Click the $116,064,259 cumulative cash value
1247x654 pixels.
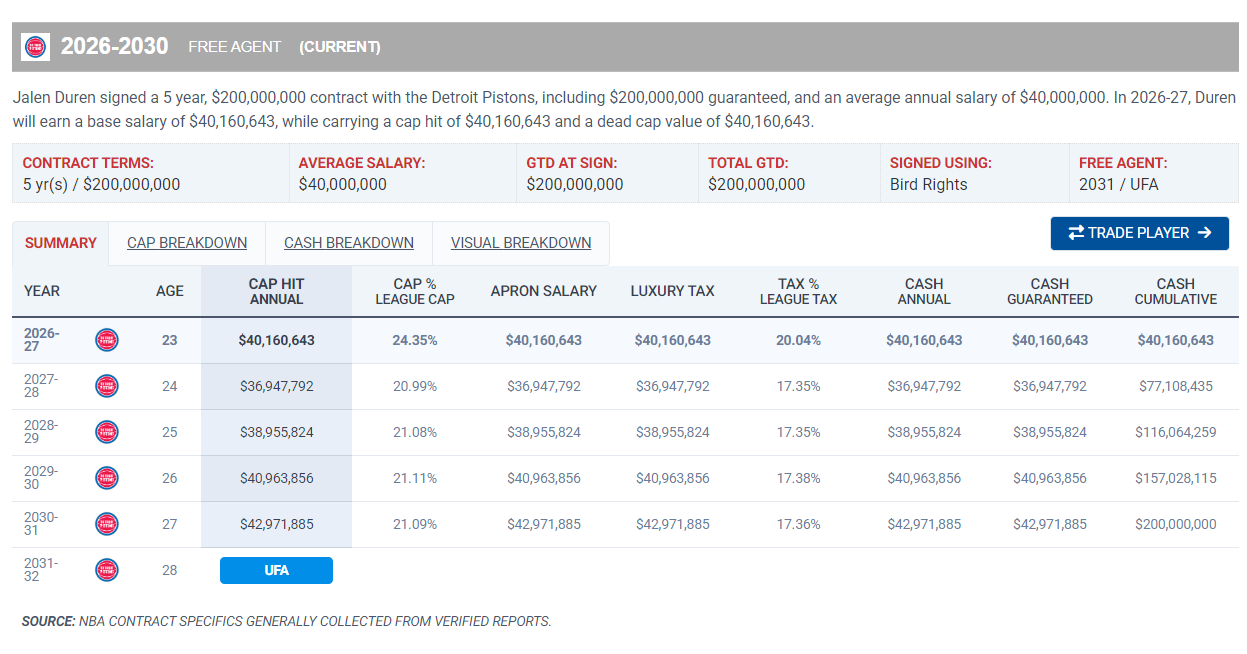1176,432
